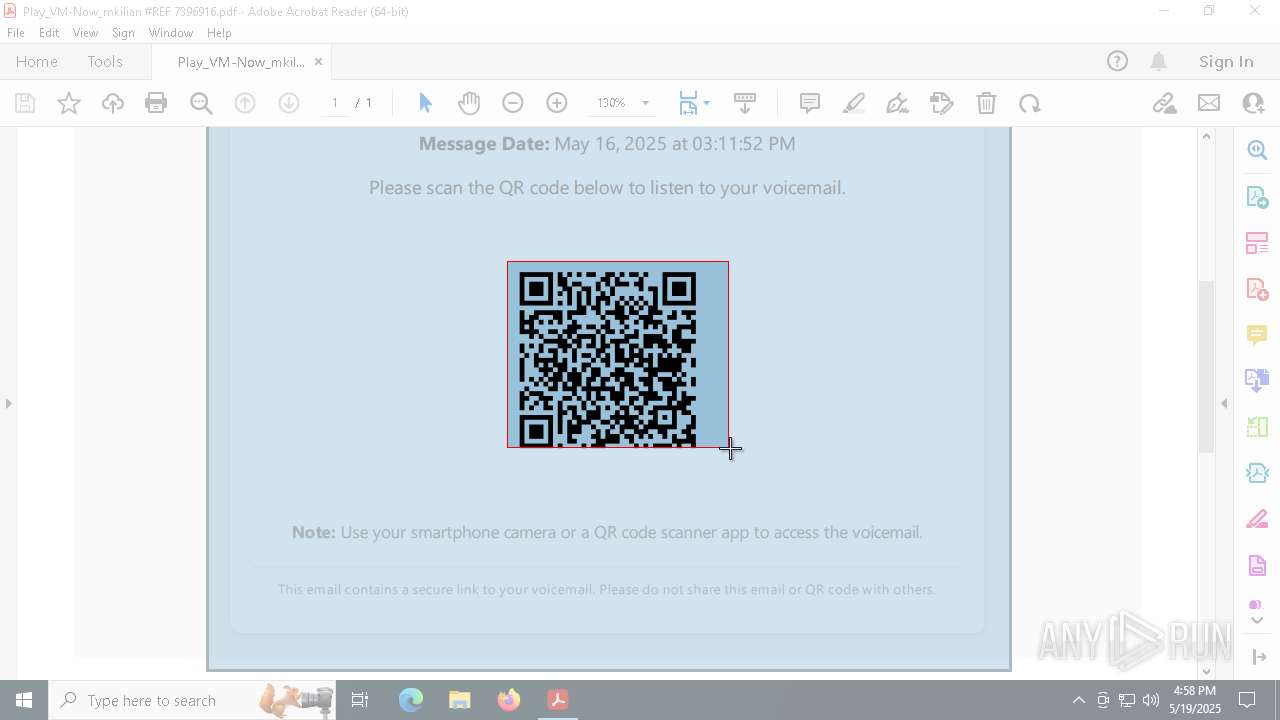
Task: Open the find text magnifier
Action: coord(201,103)
